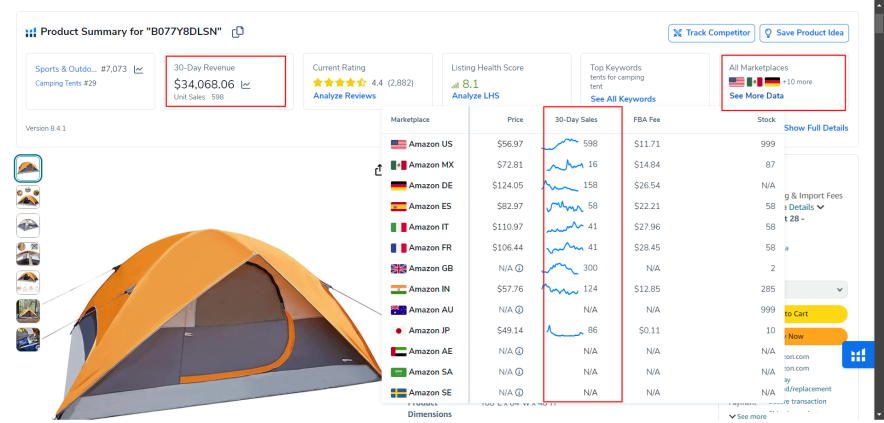
Task: Click the $34,068.06 revenue value
Action: tap(204, 85)
